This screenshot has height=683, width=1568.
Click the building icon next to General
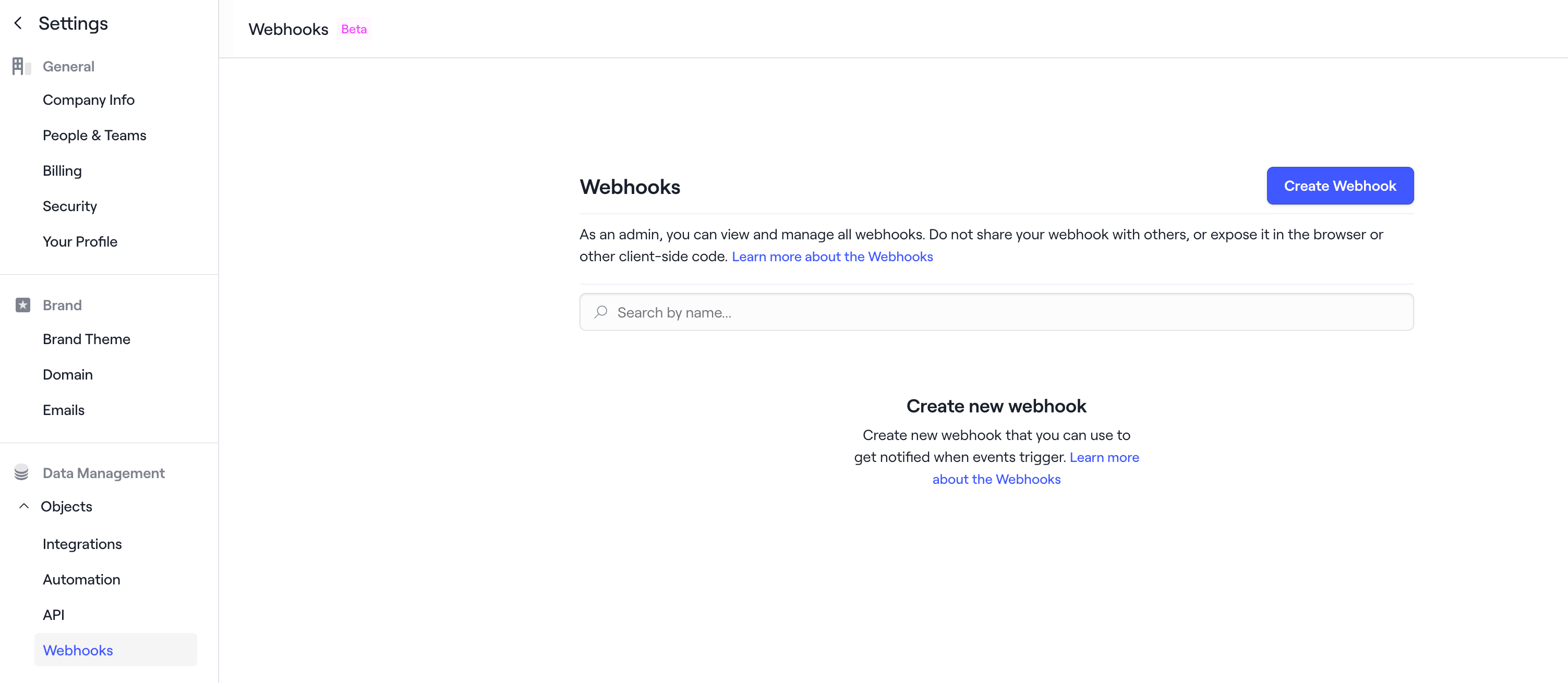click(21, 66)
